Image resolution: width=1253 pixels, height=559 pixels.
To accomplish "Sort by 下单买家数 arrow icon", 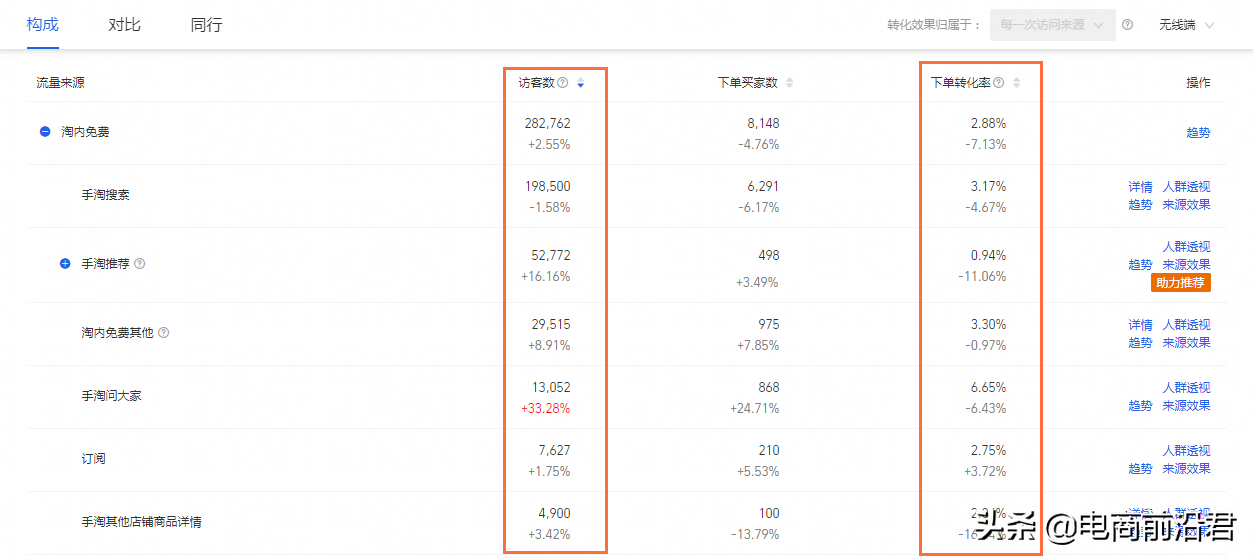I will click(790, 83).
